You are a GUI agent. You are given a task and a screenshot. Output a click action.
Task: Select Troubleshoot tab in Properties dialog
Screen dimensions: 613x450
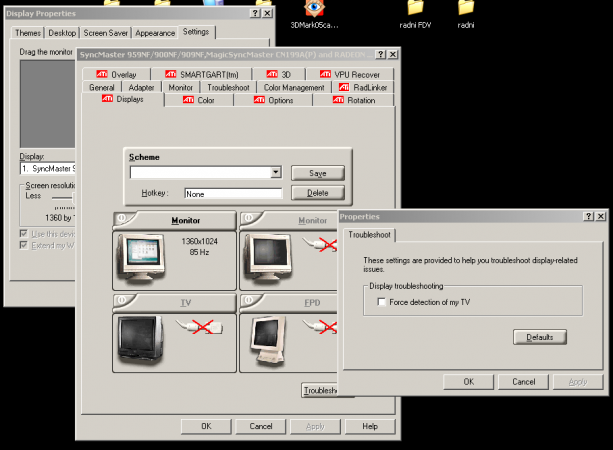(369, 235)
